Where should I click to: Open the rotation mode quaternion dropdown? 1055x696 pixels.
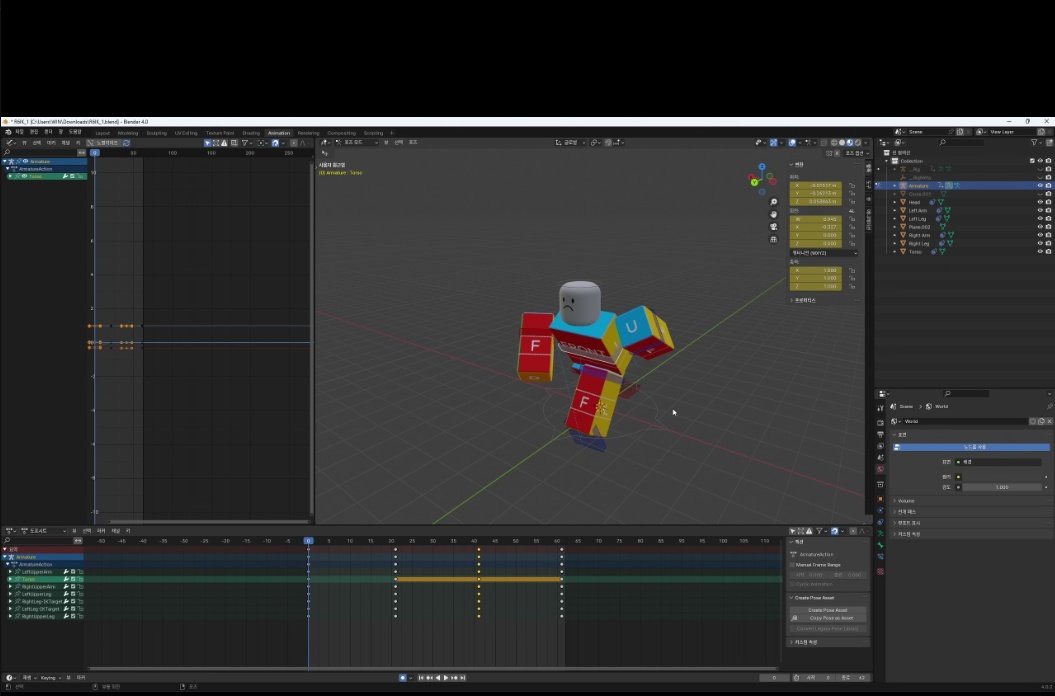pyautogui.click(x=824, y=253)
